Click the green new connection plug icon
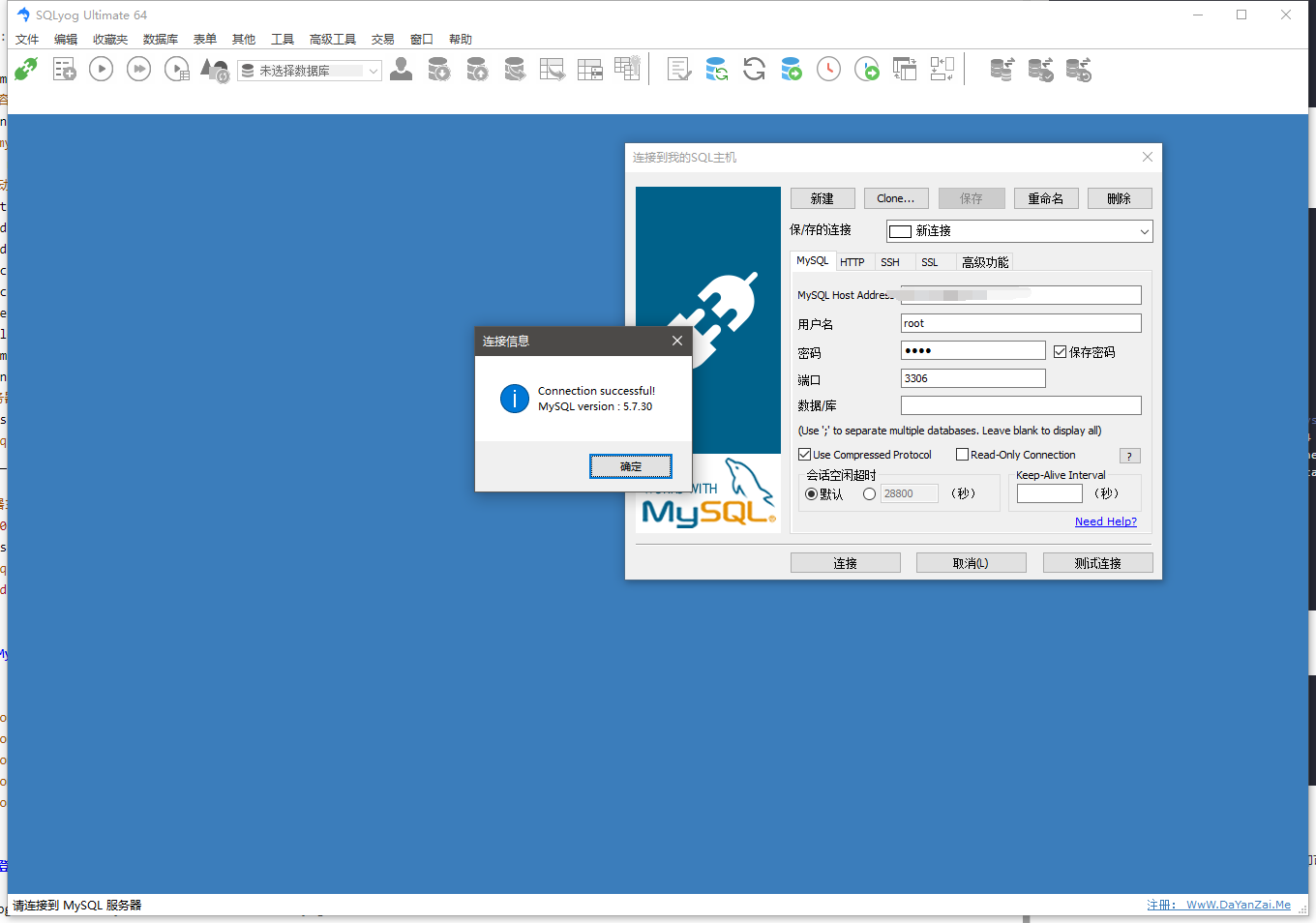 pyautogui.click(x=26, y=70)
